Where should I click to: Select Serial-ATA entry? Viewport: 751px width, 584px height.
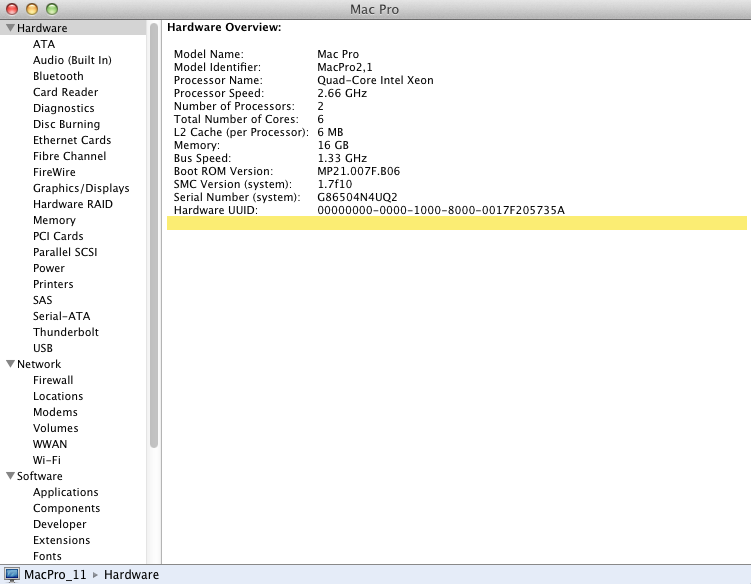click(61, 316)
